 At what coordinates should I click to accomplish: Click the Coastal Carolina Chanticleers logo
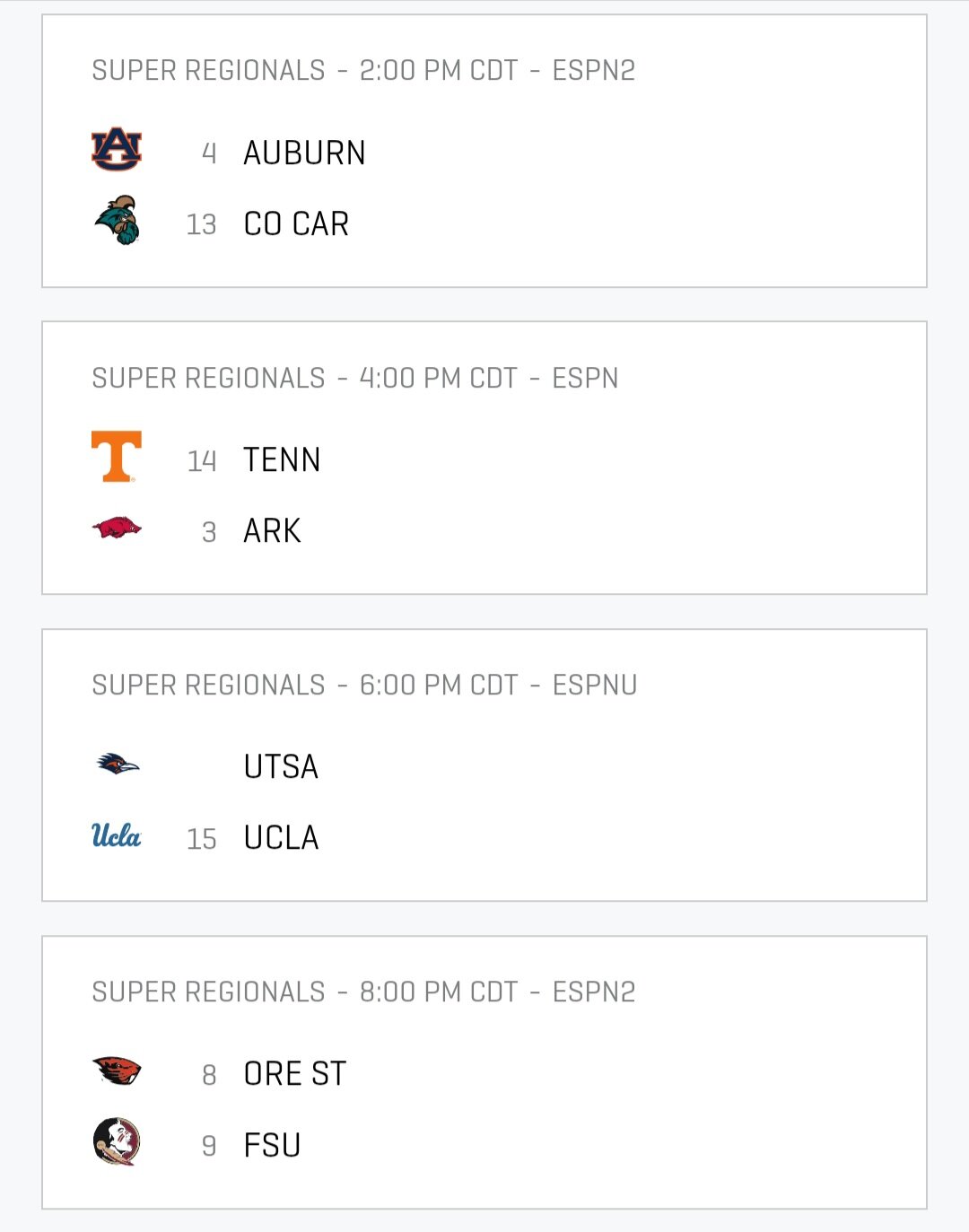[x=118, y=221]
